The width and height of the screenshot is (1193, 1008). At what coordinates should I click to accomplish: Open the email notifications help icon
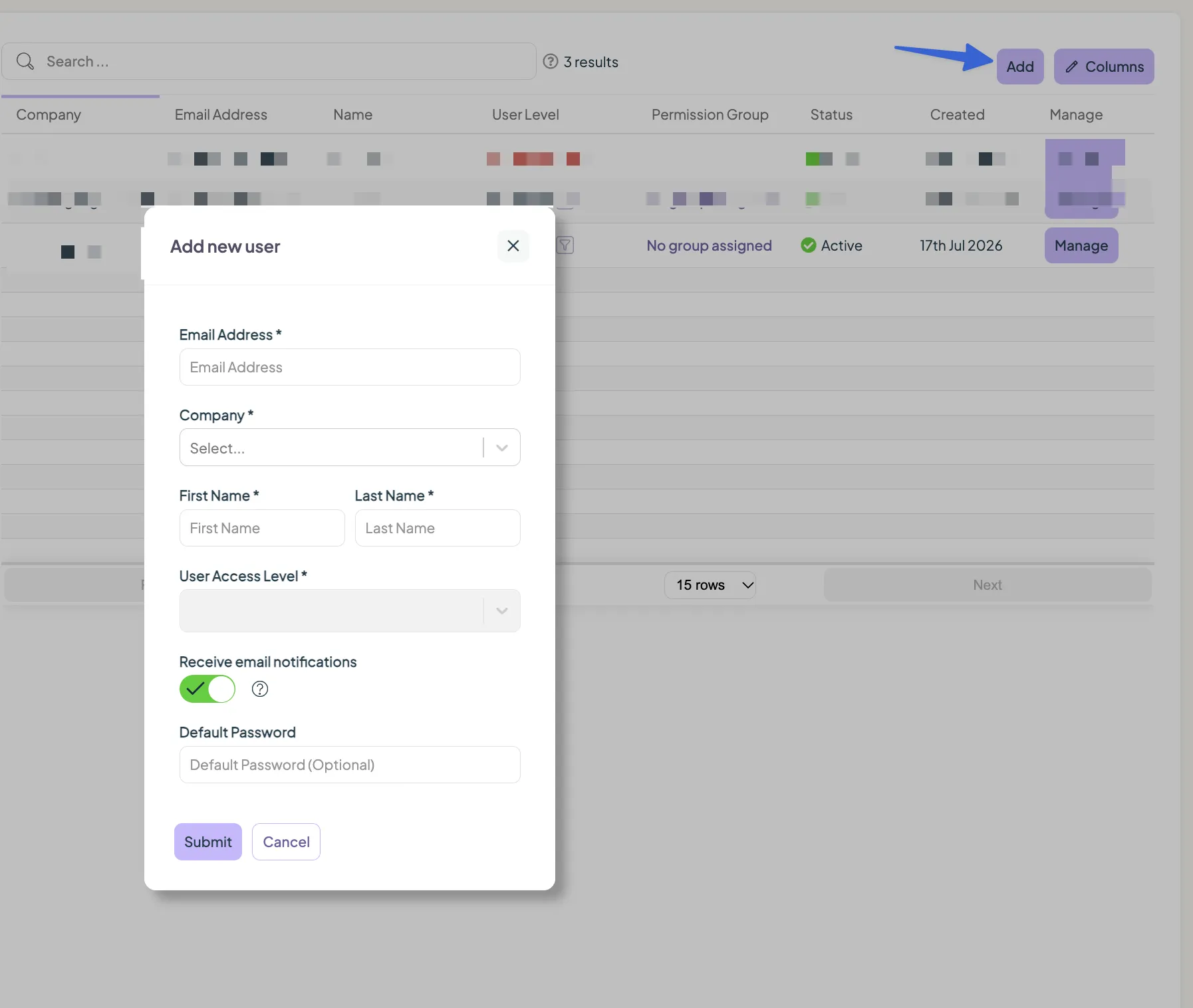(x=260, y=689)
